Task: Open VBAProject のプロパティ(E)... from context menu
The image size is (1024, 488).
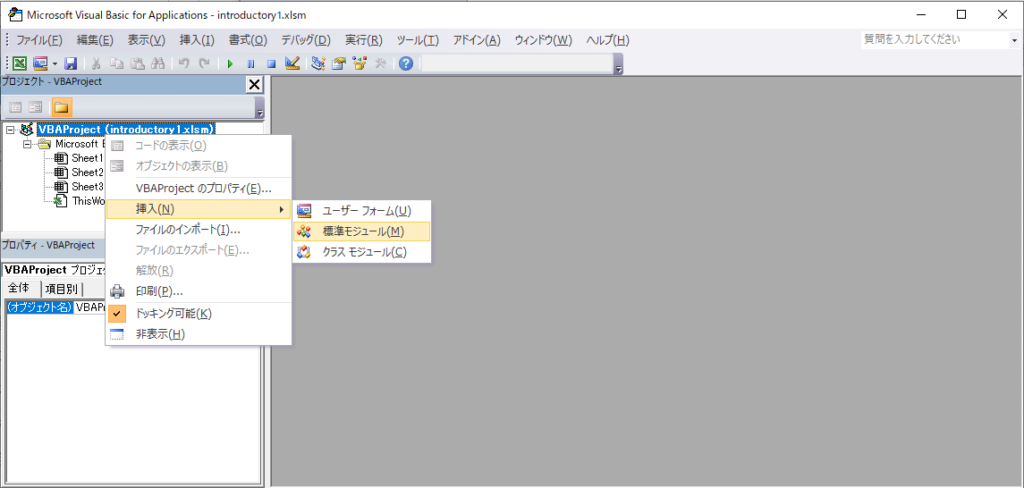Action: click(x=203, y=188)
